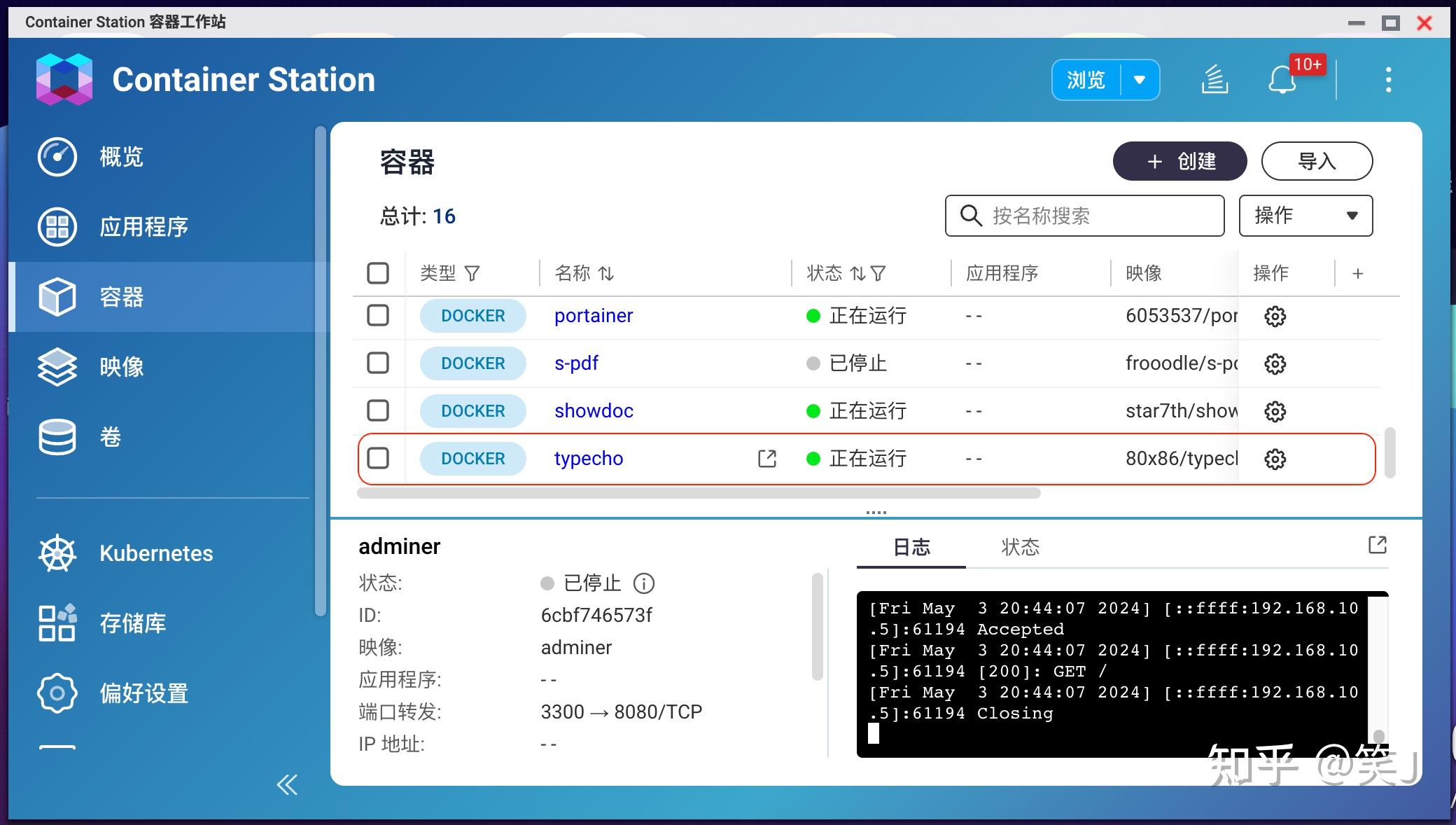The height and width of the screenshot is (825, 1456).
Task: Click the 创建 create button
Action: pyautogui.click(x=1179, y=161)
